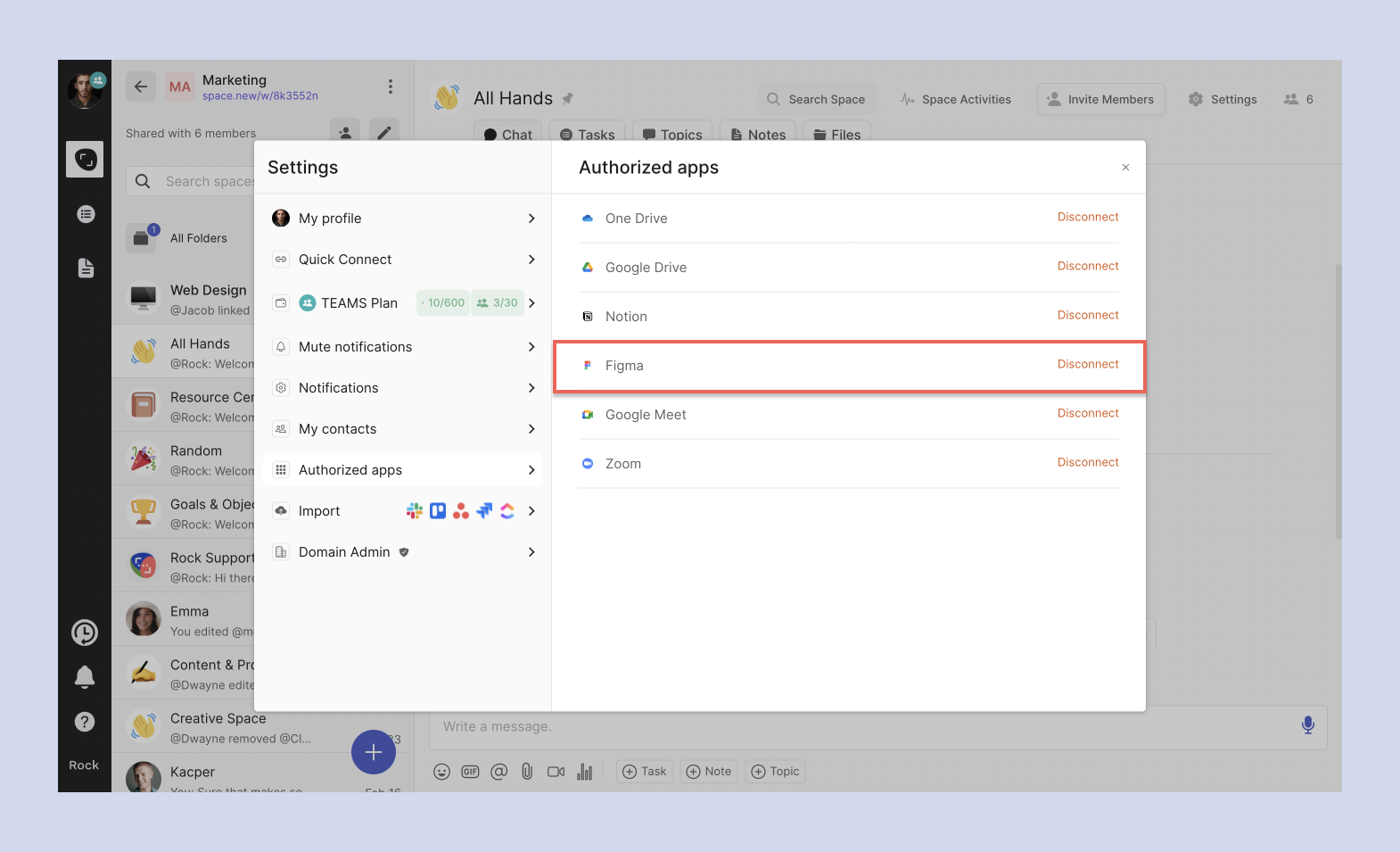Image resolution: width=1400 pixels, height=852 pixels.
Task: Click the Google Drive app icon
Action: point(588,267)
